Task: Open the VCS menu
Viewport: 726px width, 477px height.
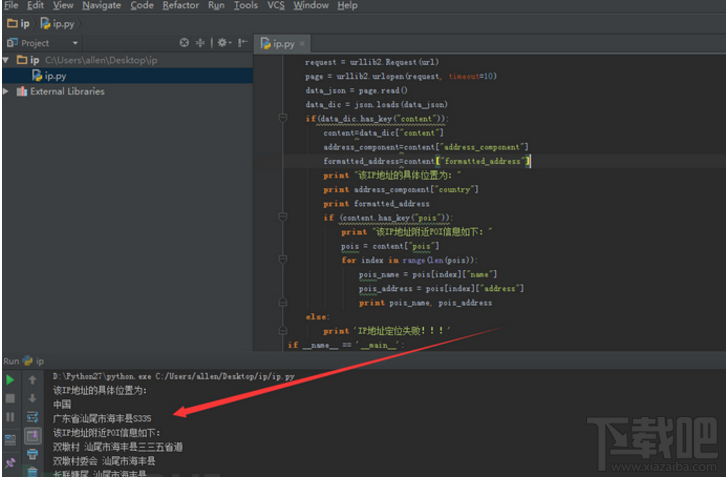Action: point(276,6)
